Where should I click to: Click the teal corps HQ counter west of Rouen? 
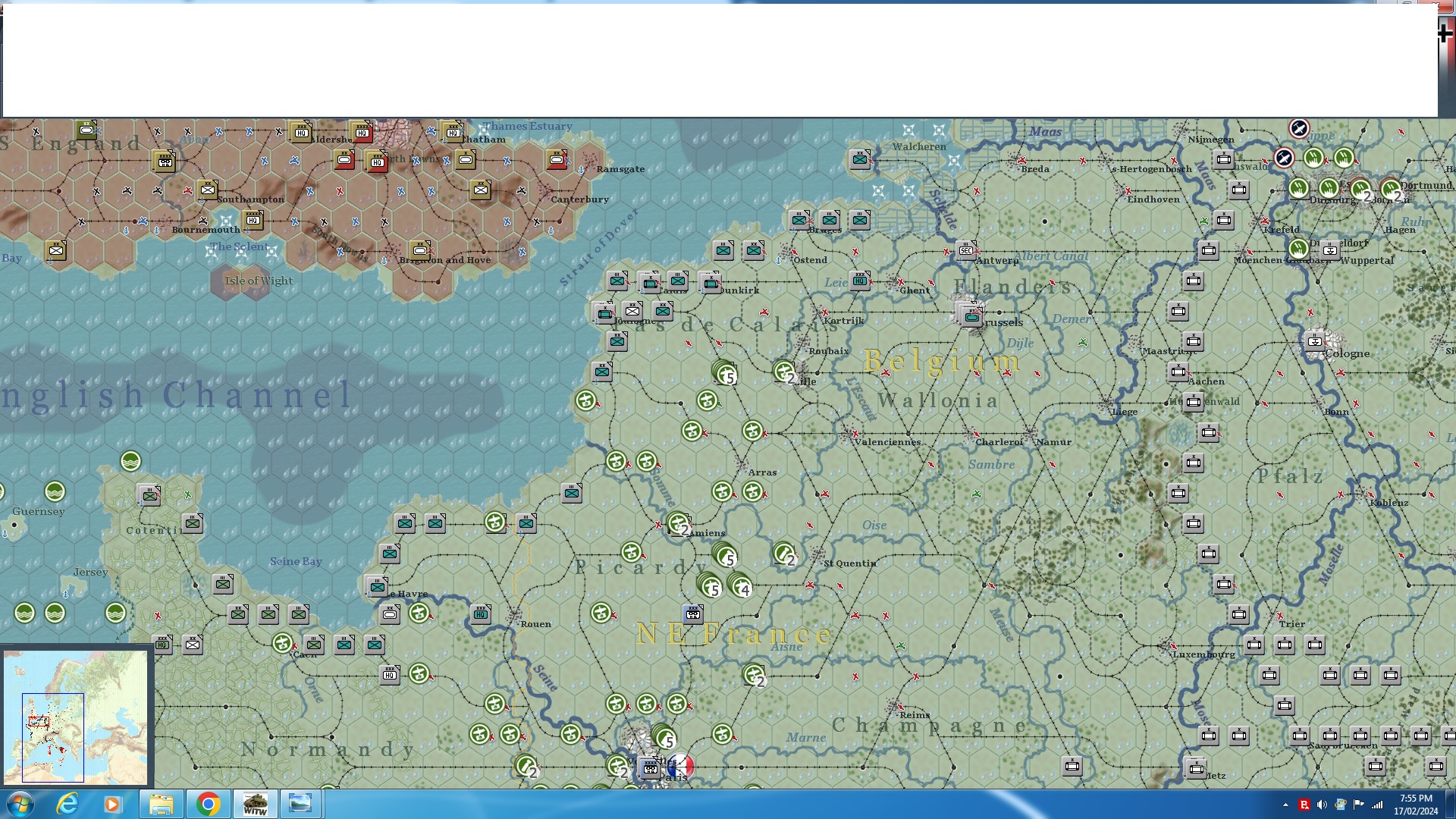(x=481, y=614)
